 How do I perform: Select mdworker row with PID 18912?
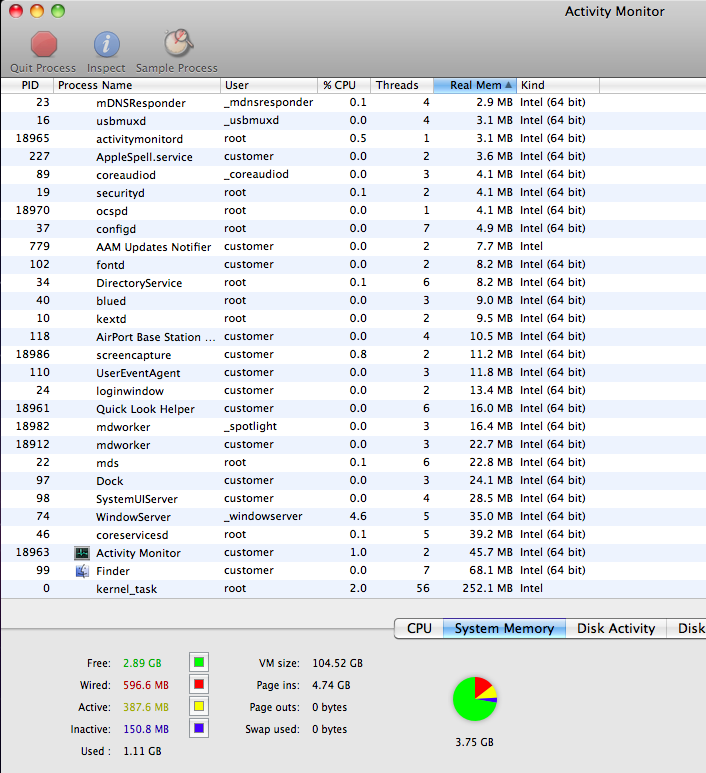pyautogui.click(x=353, y=444)
